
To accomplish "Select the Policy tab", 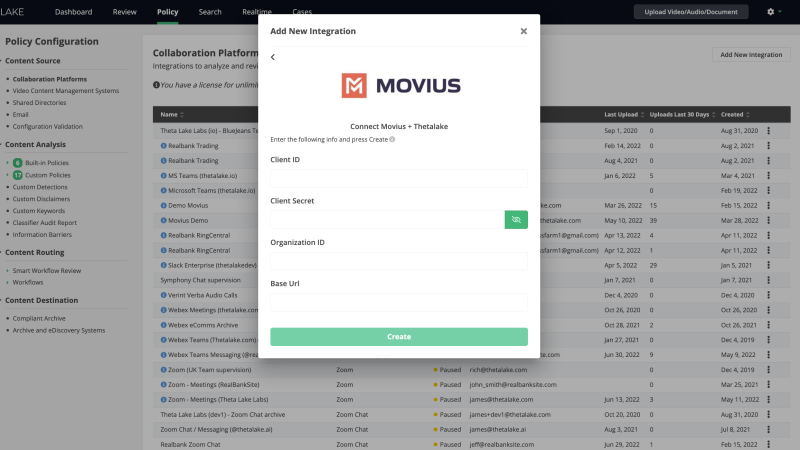I will coord(167,12).
